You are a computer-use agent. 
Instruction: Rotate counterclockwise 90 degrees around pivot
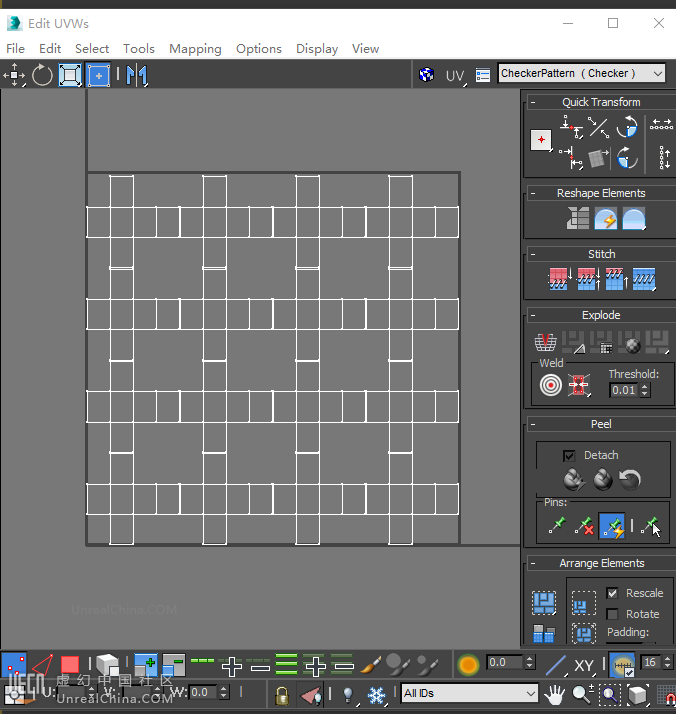(627, 127)
